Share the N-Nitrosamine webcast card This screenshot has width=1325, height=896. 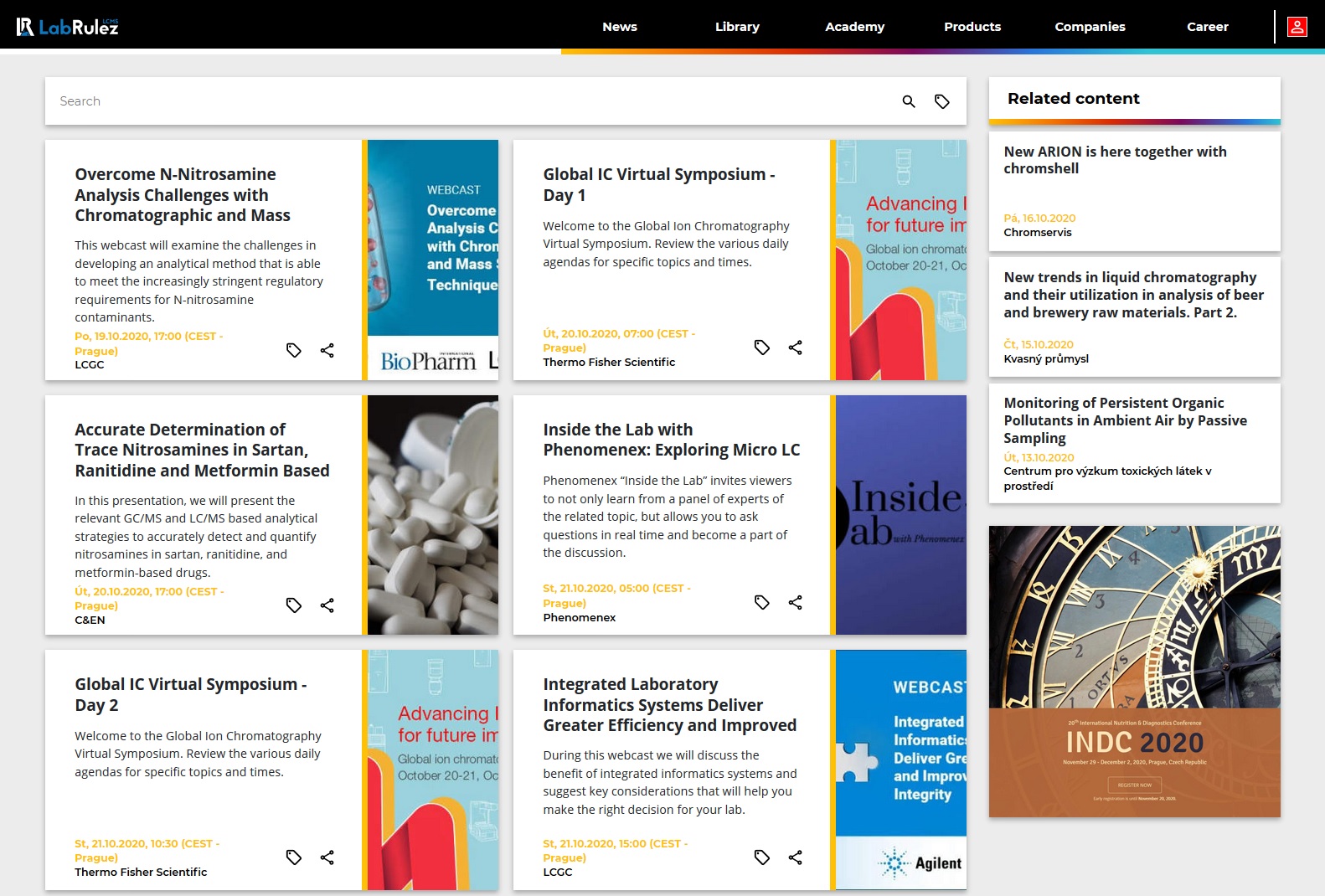point(327,350)
